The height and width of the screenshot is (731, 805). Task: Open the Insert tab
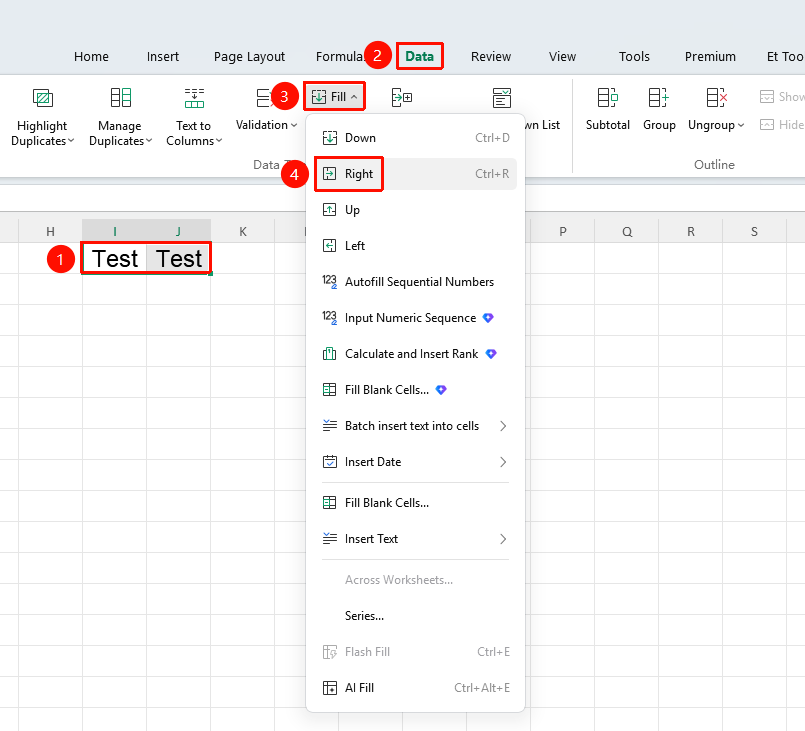(163, 56)
